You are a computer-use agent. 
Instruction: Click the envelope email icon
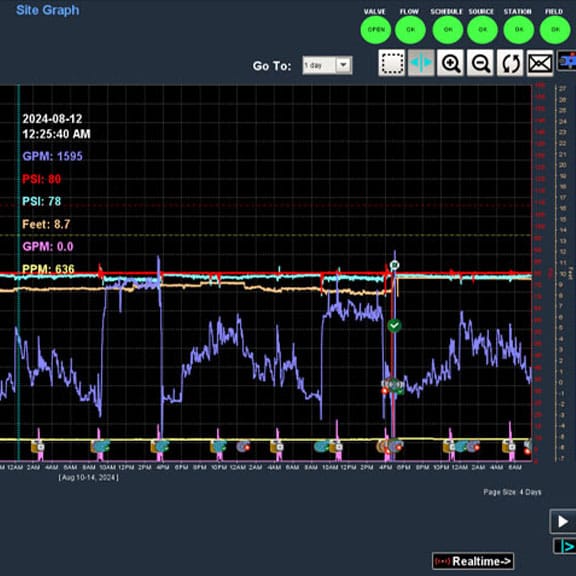pos(540,63)
